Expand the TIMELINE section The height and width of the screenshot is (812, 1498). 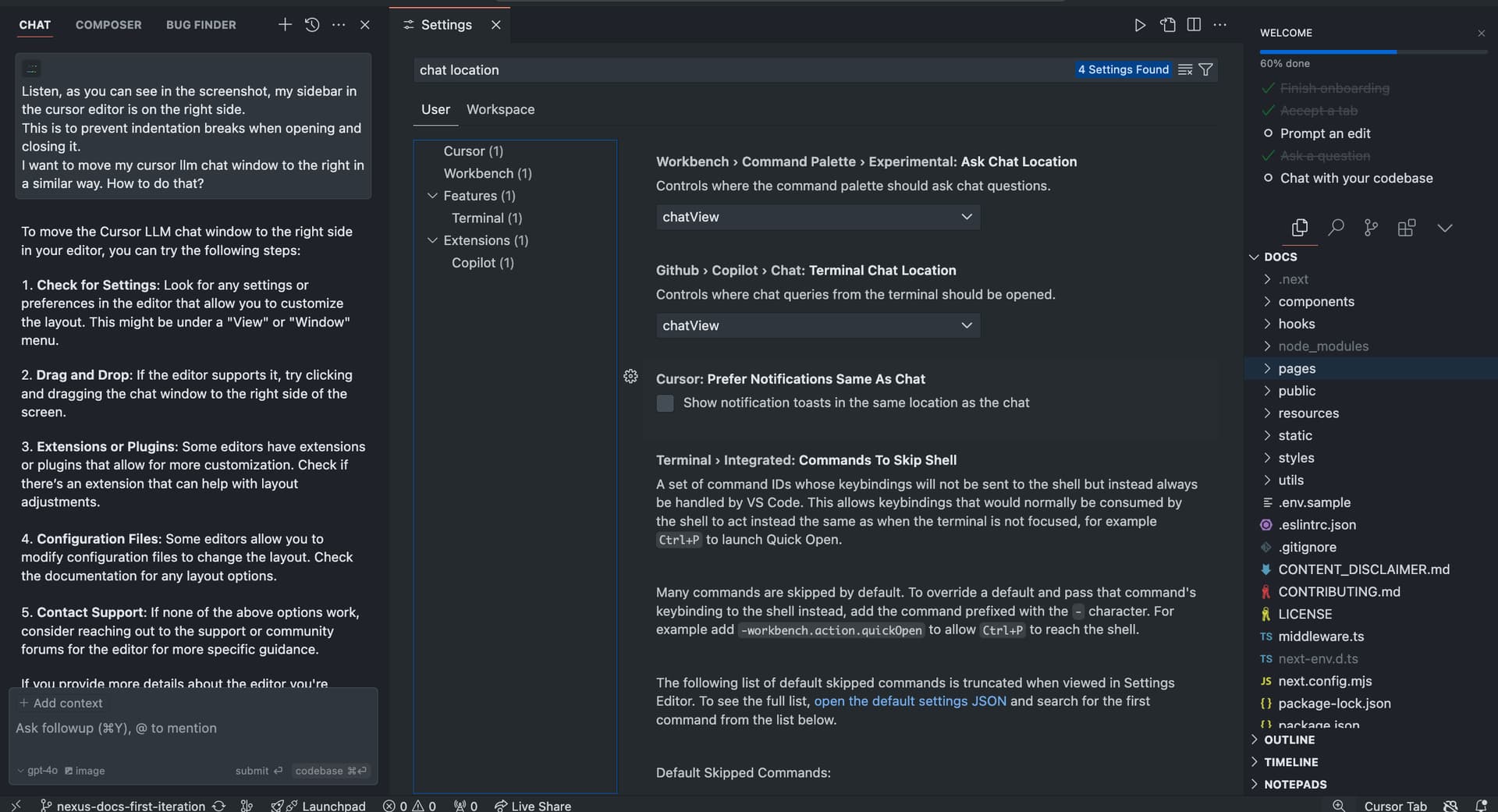point(1290,762)
